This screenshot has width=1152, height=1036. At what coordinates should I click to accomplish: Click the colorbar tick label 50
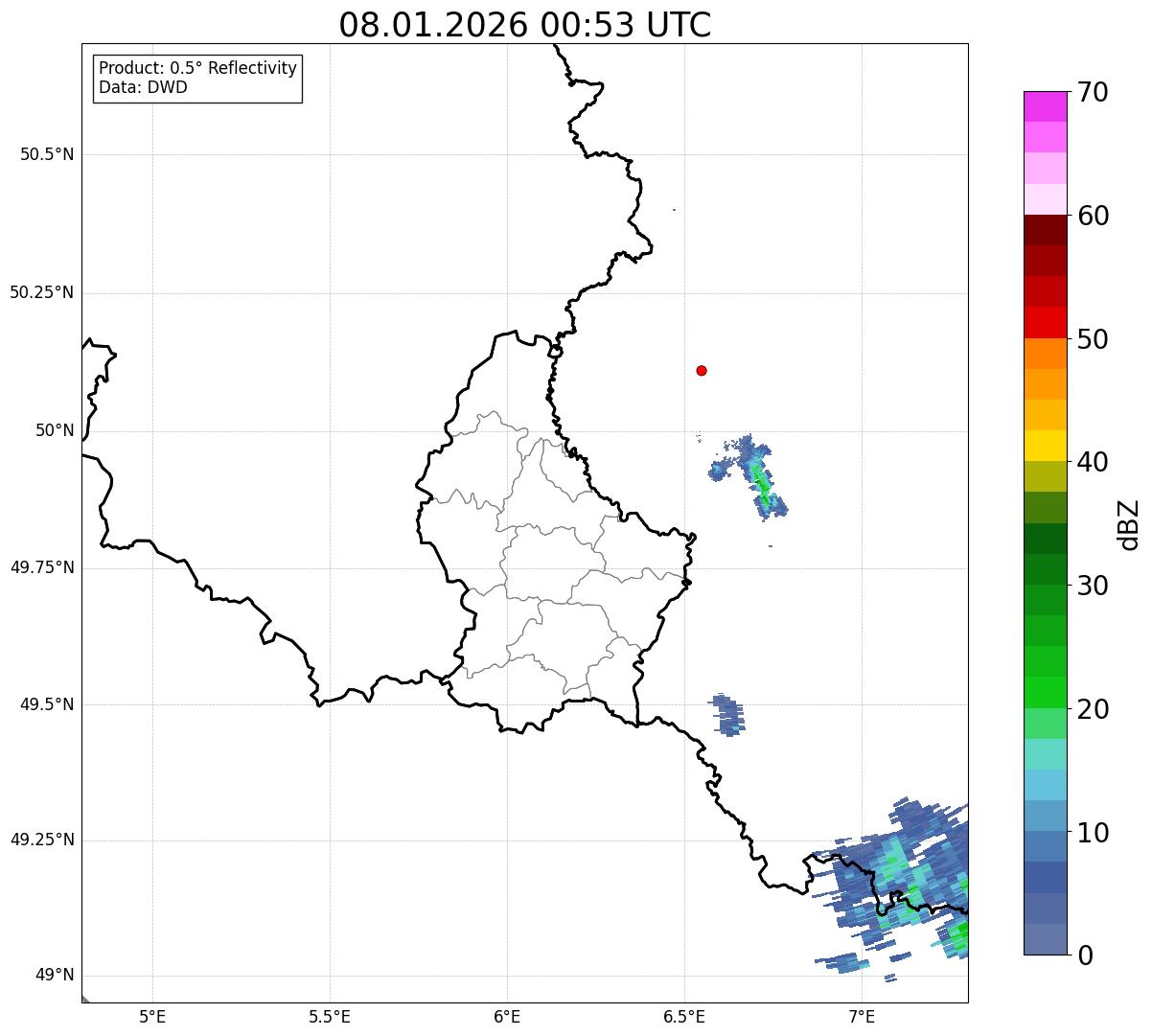coord(1093,339)
